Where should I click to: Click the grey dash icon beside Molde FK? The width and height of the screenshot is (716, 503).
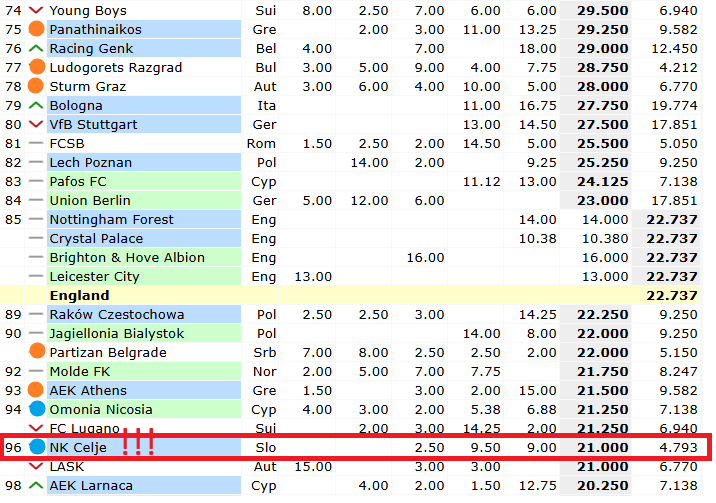(36, 371)
